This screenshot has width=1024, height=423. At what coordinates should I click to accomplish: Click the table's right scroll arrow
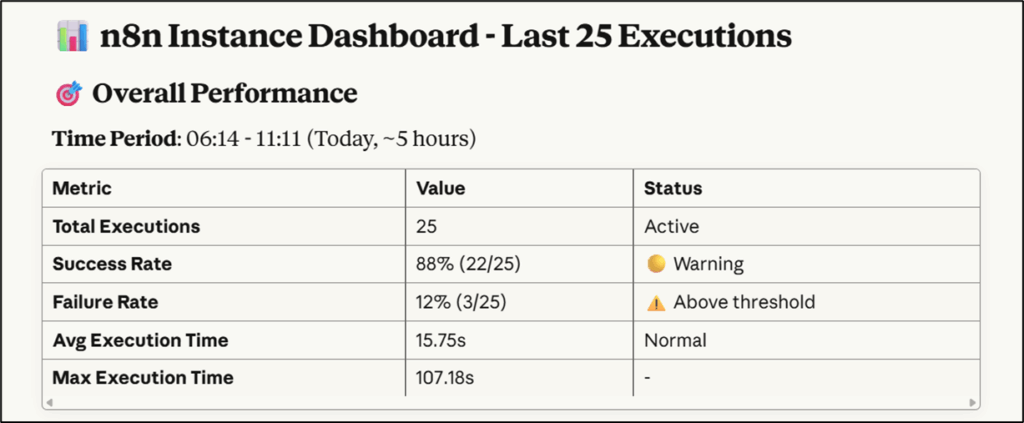(x=973, y=402)
